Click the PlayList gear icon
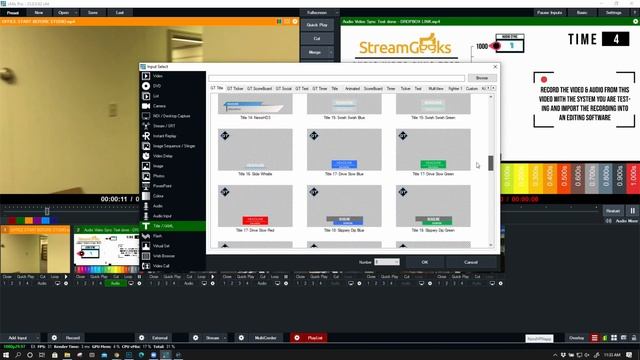 tap(297, 338)
